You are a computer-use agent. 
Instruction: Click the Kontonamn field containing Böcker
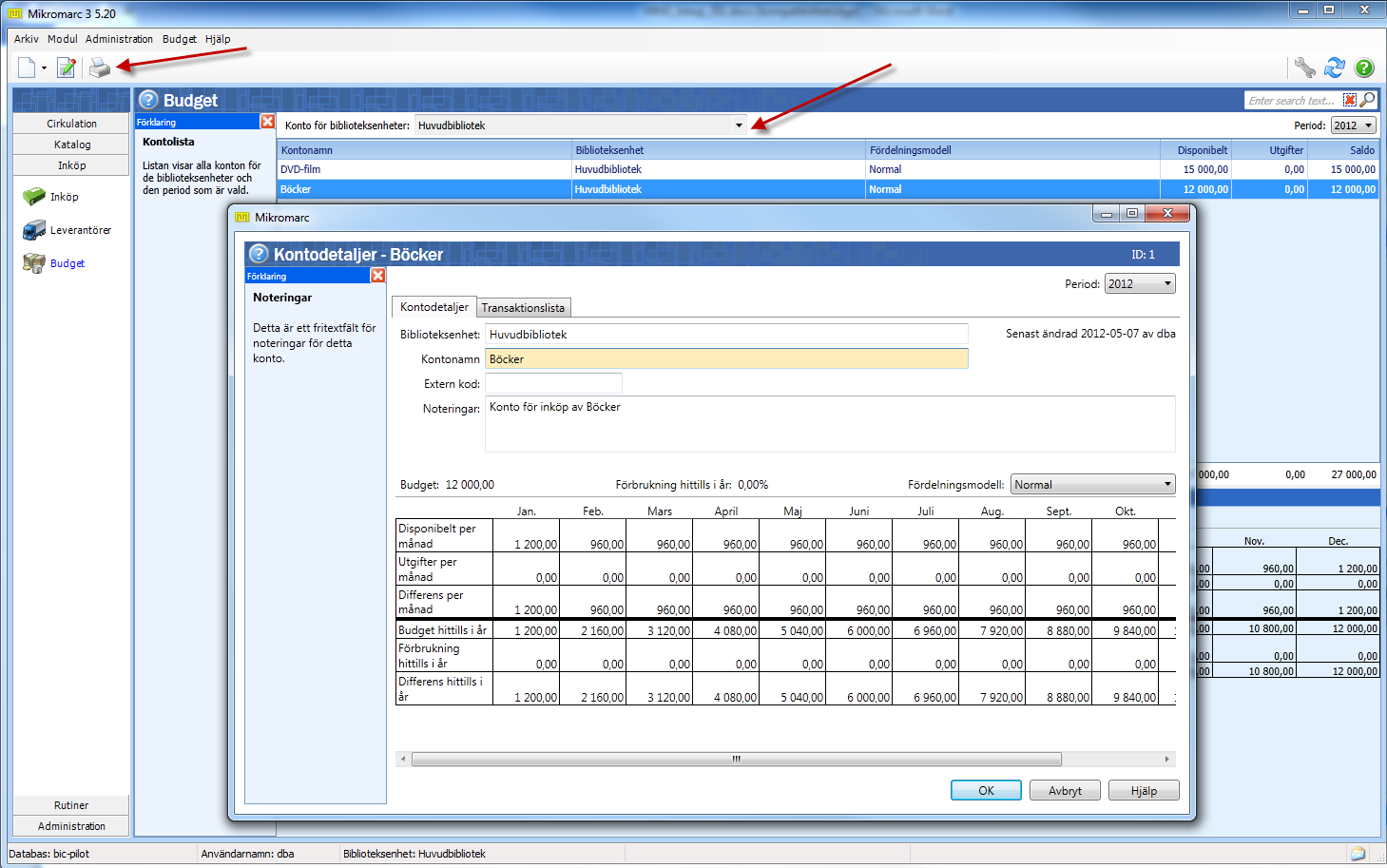pyautogui.click(x=726, y=358)
